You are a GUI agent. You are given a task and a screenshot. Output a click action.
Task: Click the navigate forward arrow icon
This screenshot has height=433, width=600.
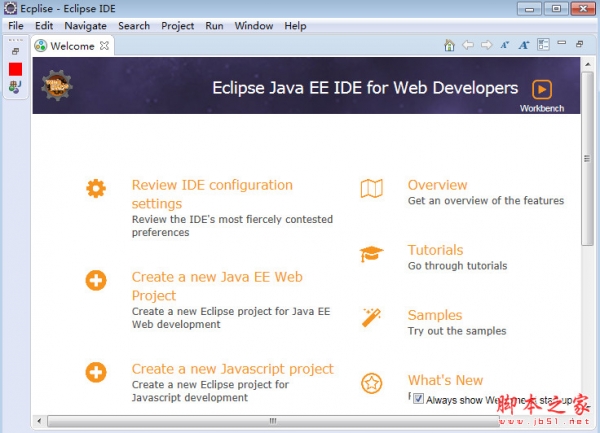pos(486,45)
